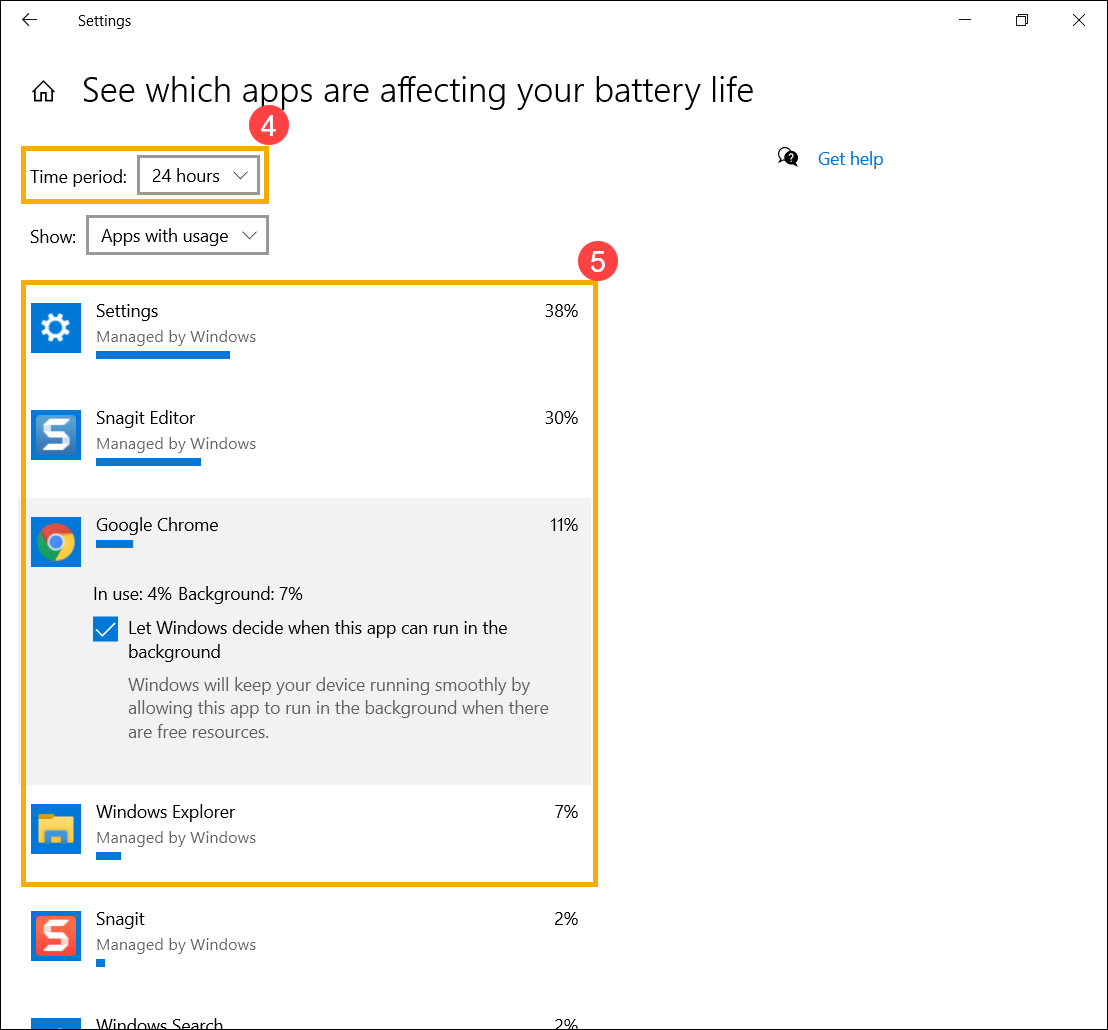Select the Settings app name text
Screen dimensions: 1108x1030
(127, 311)
